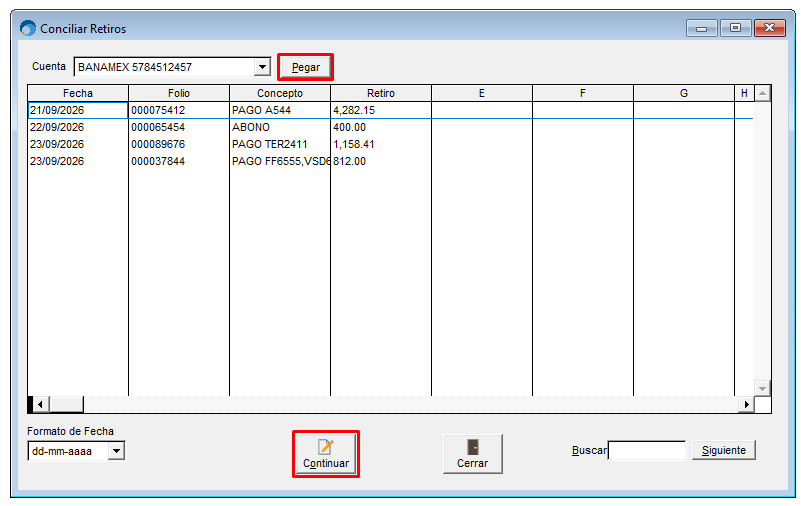Click the horizontal scrollbar thumb
Image resolution: width=801 pixels, height=506 pixels.
(x=66, y=404)
